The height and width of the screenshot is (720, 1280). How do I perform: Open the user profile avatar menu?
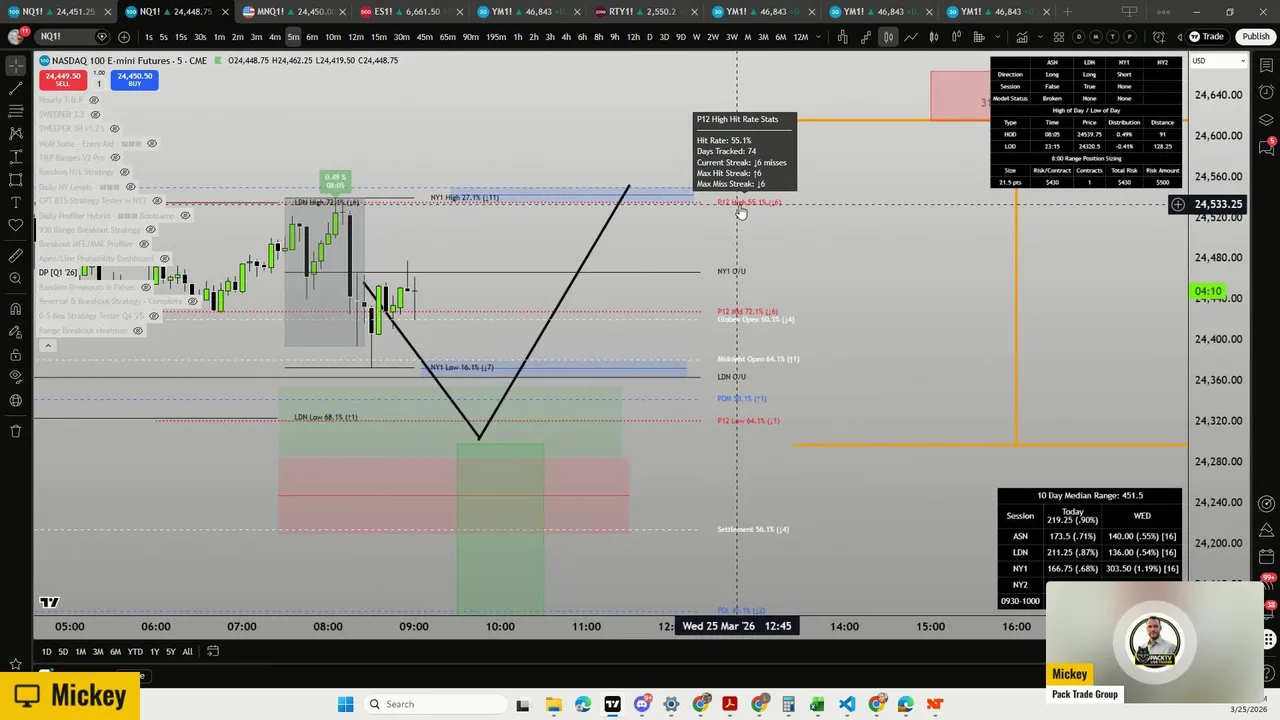coord(16,37)
